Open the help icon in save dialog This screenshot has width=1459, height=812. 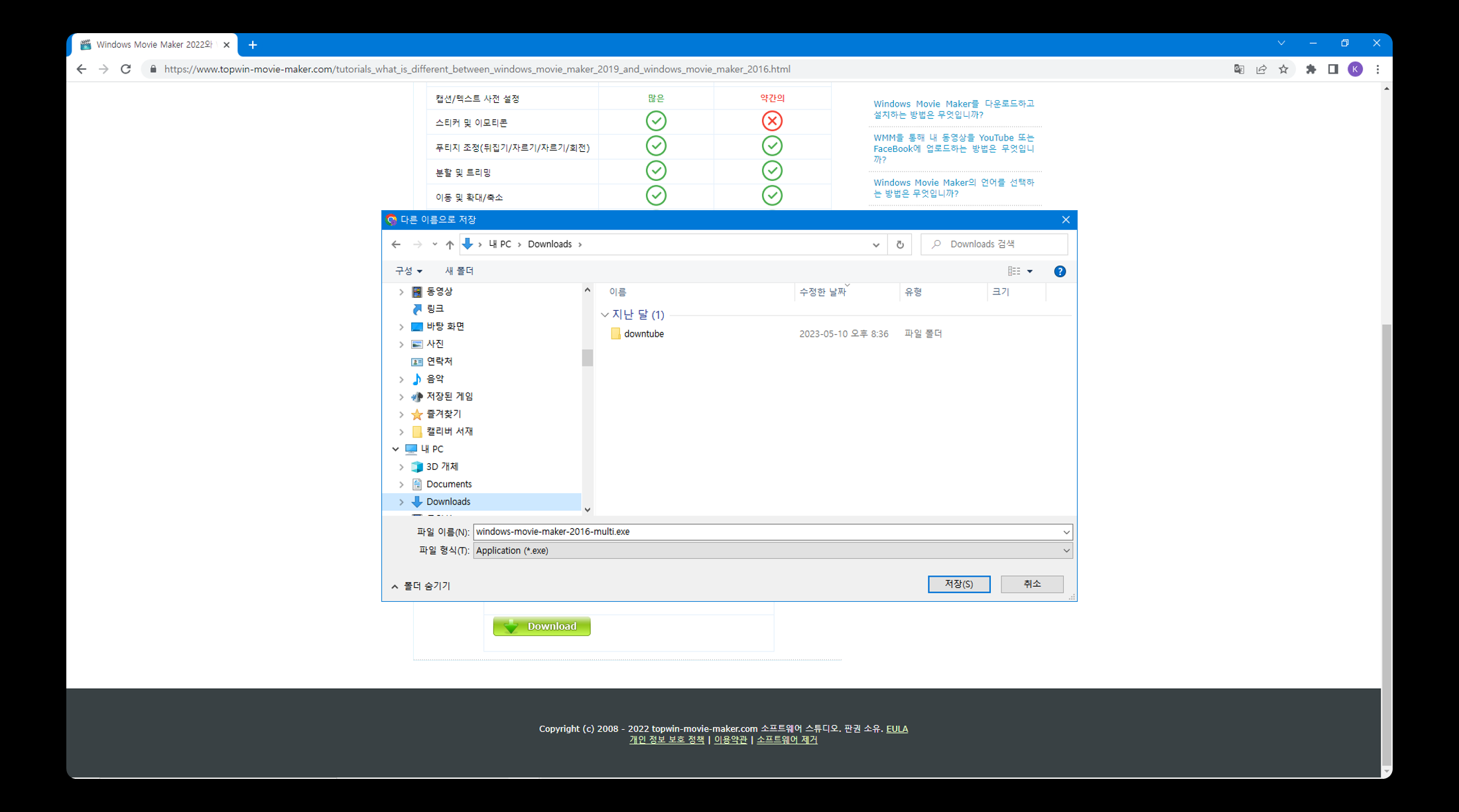[1060, 271]
